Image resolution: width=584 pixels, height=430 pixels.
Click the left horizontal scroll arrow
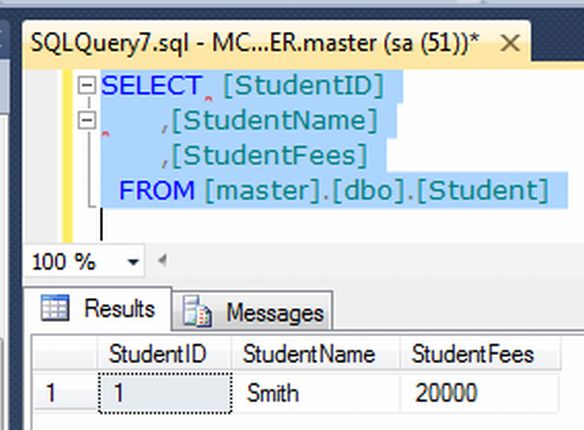pos(162,260)
